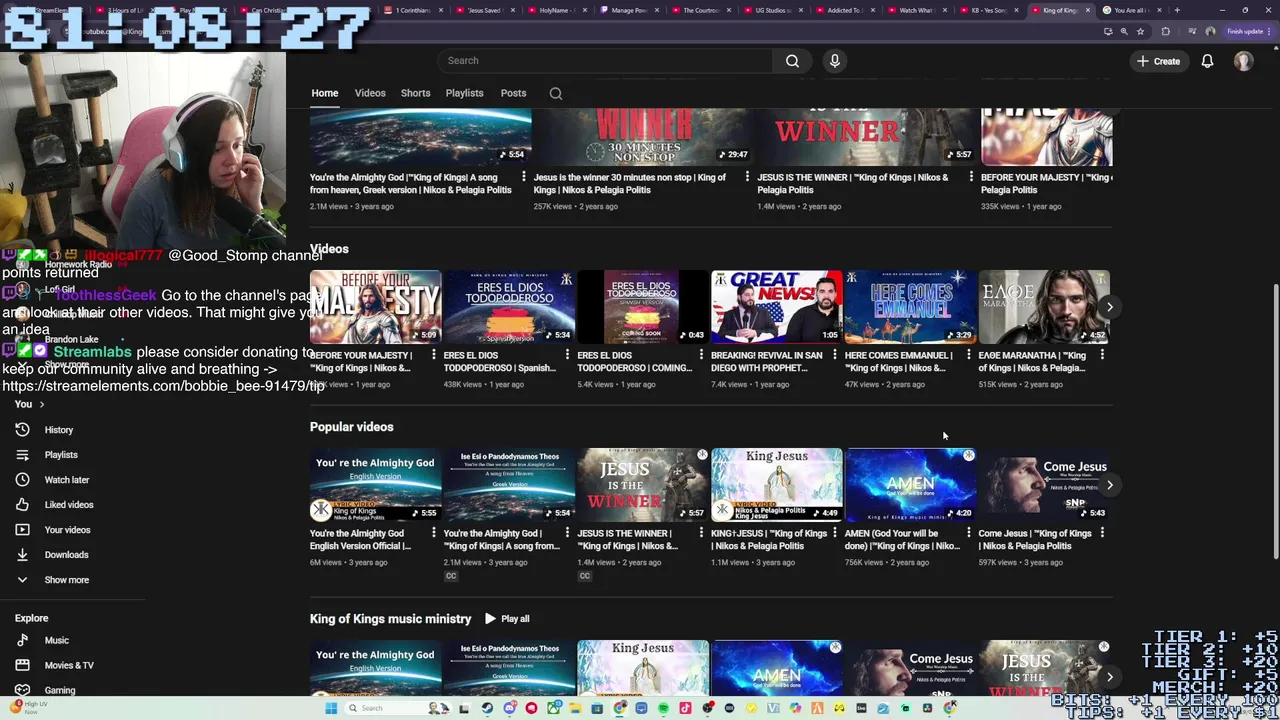The width and height of the screenshot is (1280, 720).
Task: Play the GREAT NEWS revival thumbnail
Action: 776,307
